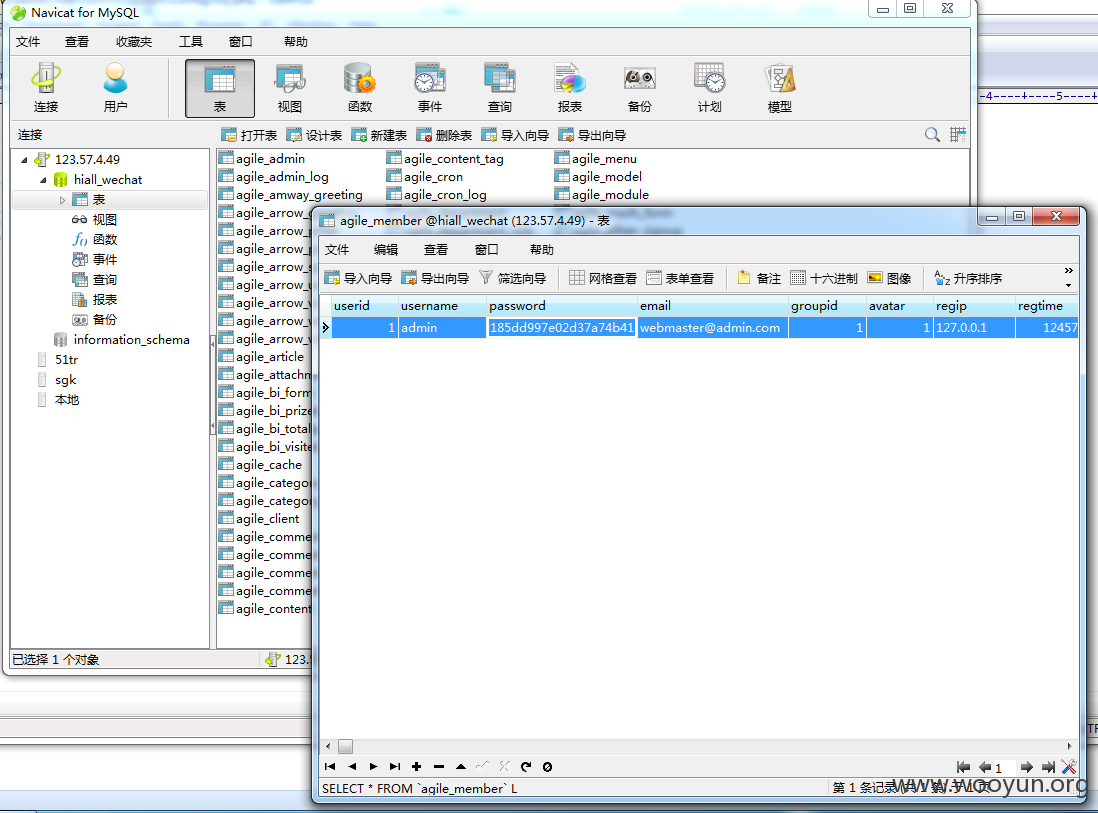
Task: Select 备份 in the connection tree
Action: tap(104, 319)
